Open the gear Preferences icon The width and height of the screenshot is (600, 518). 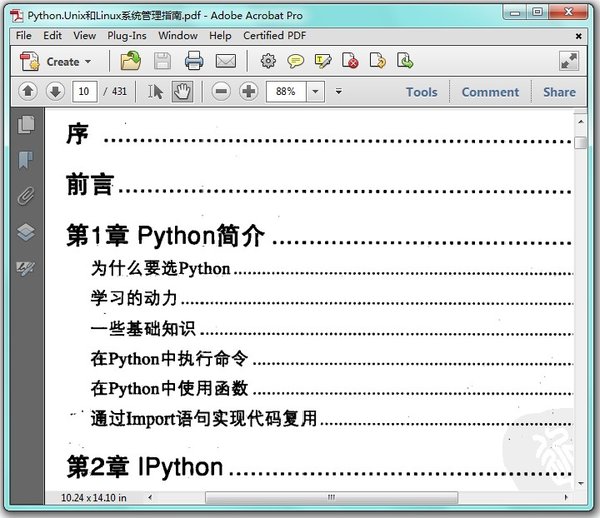click(268, 61)
